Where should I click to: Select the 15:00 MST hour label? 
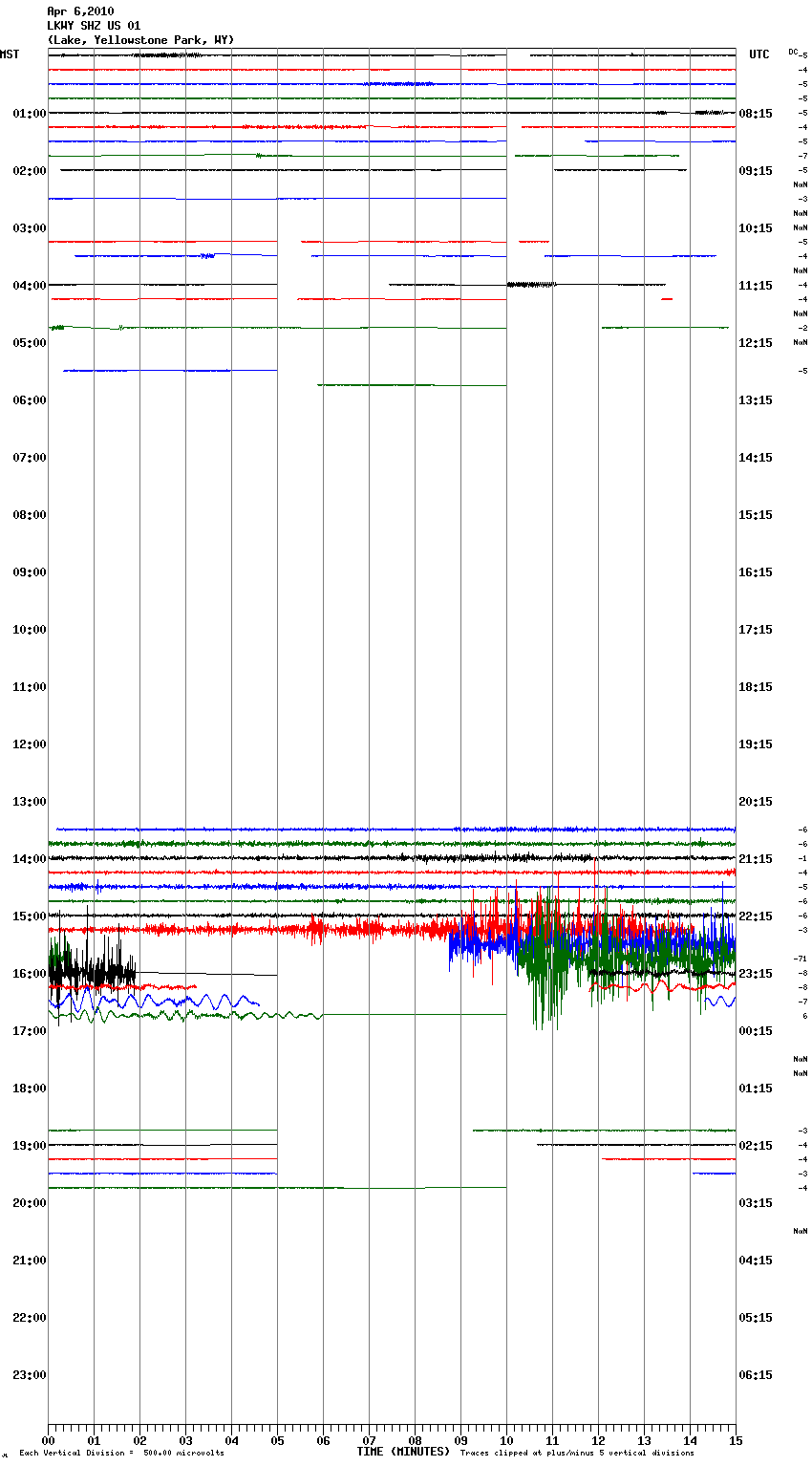(30, 916)
